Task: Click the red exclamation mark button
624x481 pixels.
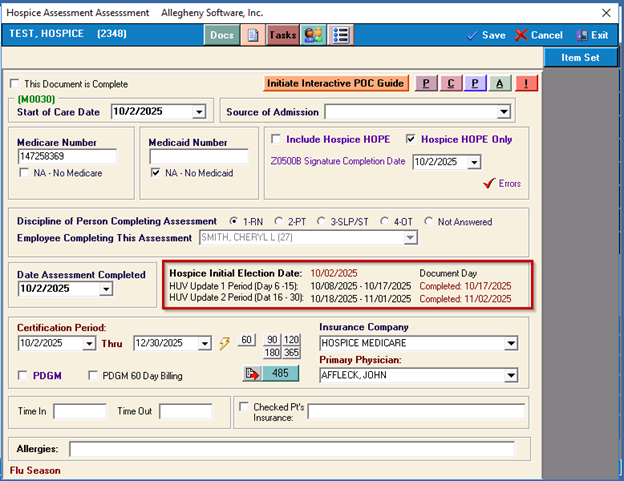Action: 524,83
